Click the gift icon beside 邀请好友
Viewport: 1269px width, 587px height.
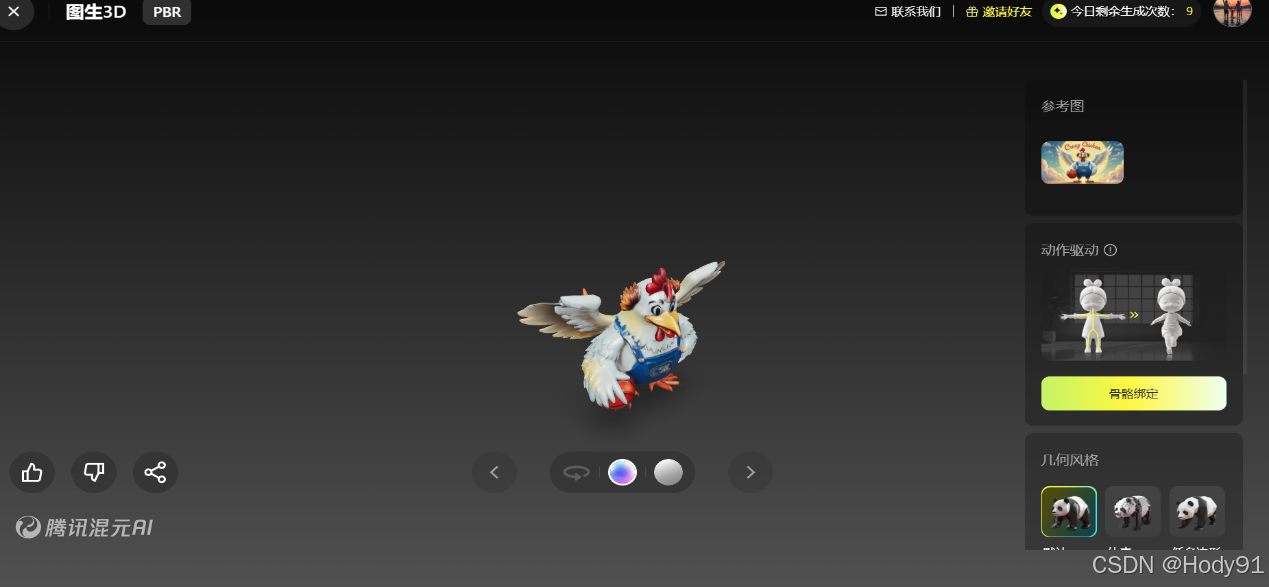pos(972,11)
